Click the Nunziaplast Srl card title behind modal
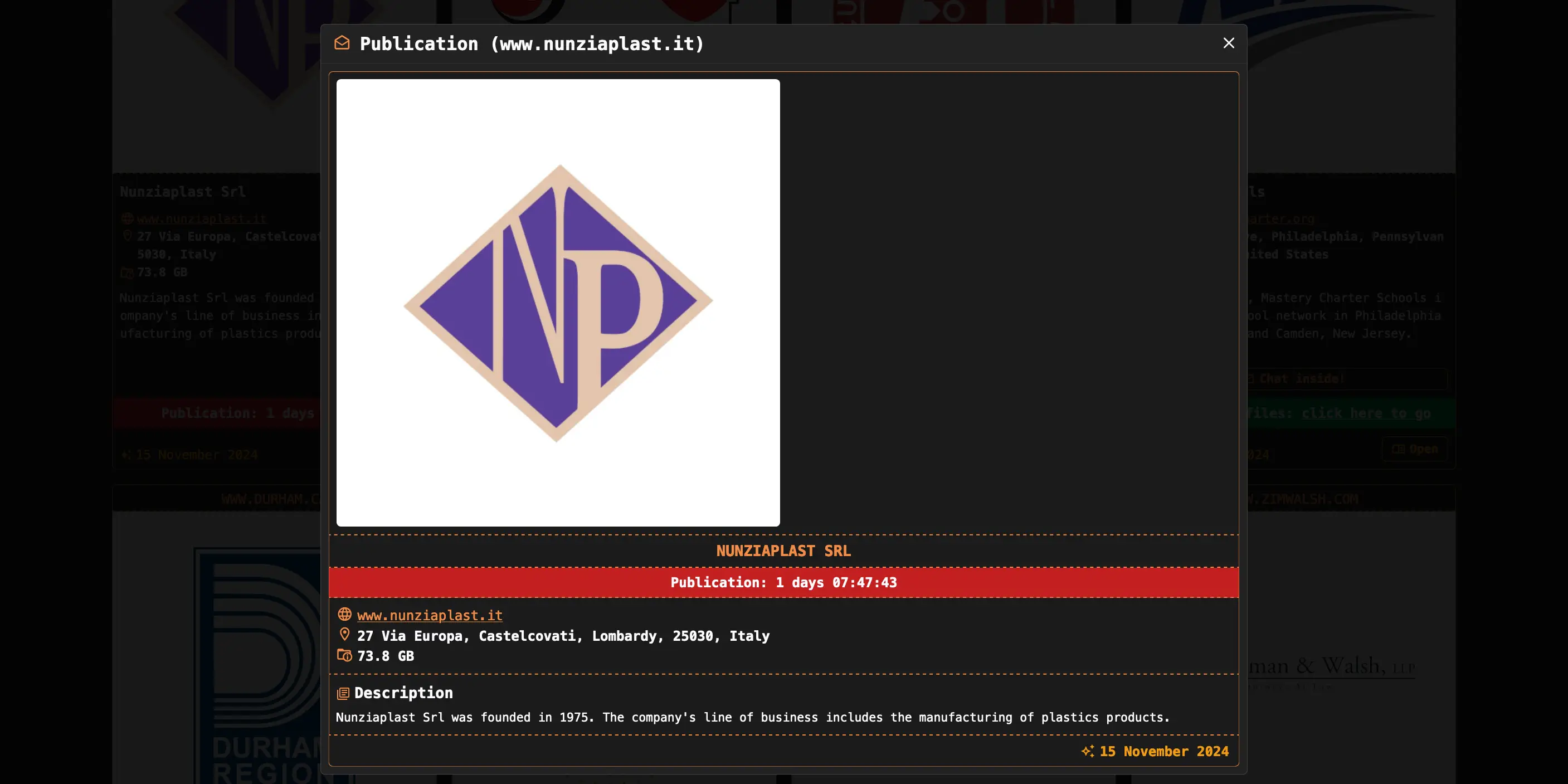Viewport: 1568px width, 784px height. 183,192
